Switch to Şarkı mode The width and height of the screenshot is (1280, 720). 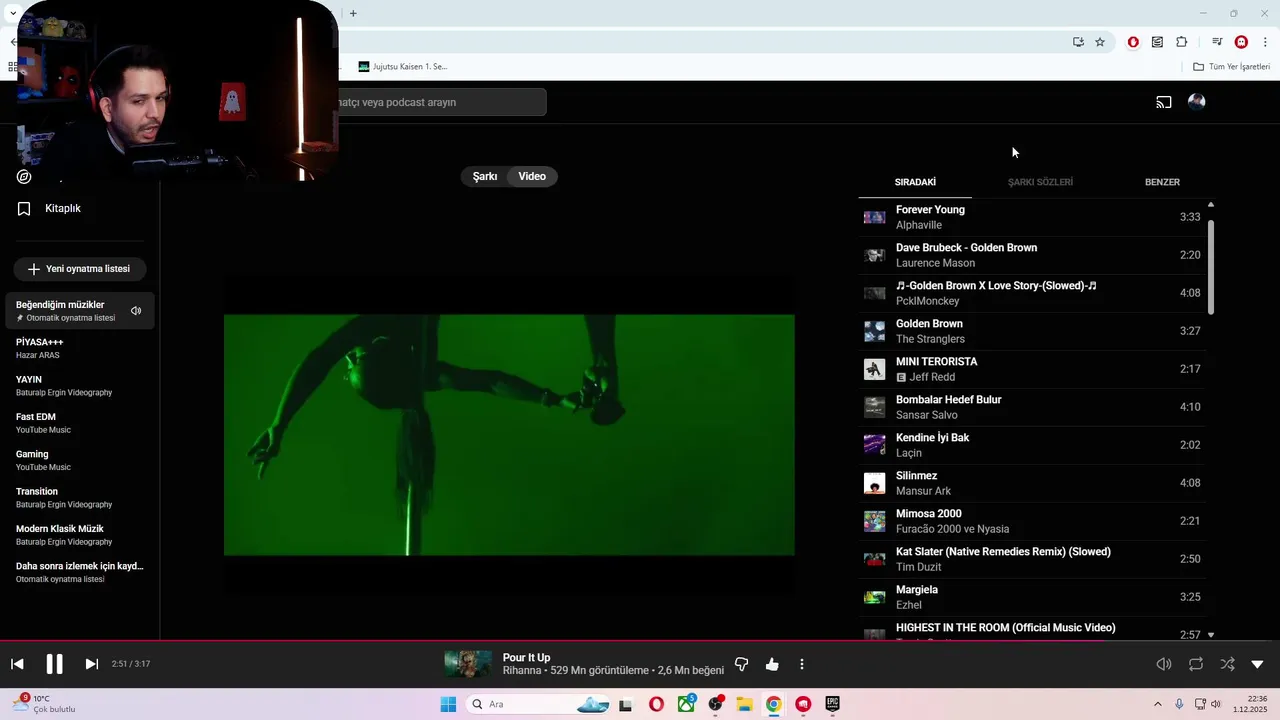485,176
